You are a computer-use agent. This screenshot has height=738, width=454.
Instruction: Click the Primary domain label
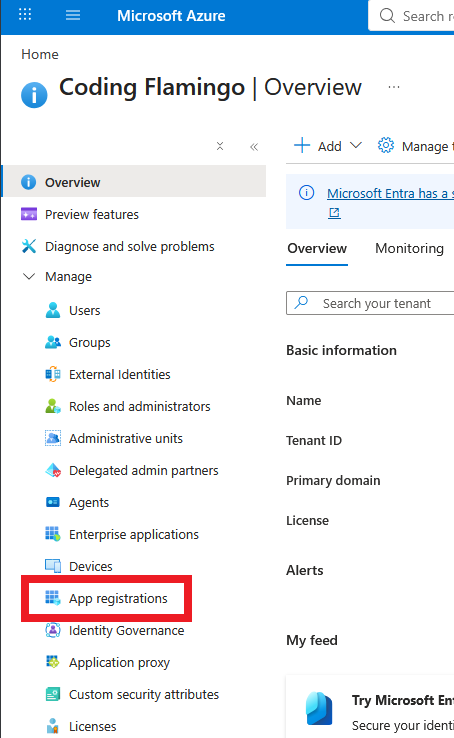[x=333, y=481]
